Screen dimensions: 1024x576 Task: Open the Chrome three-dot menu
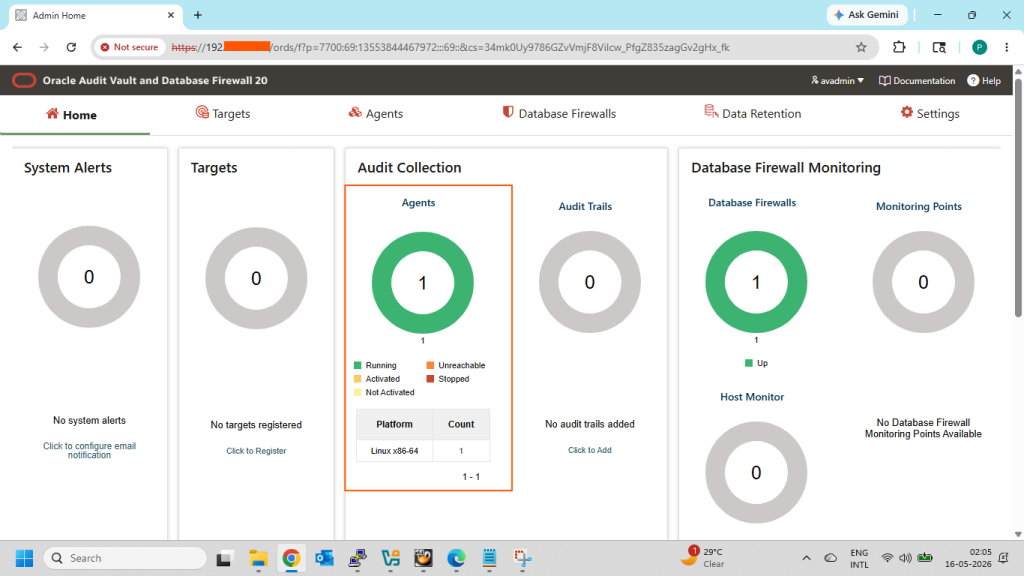click(x=1007, y=47)
